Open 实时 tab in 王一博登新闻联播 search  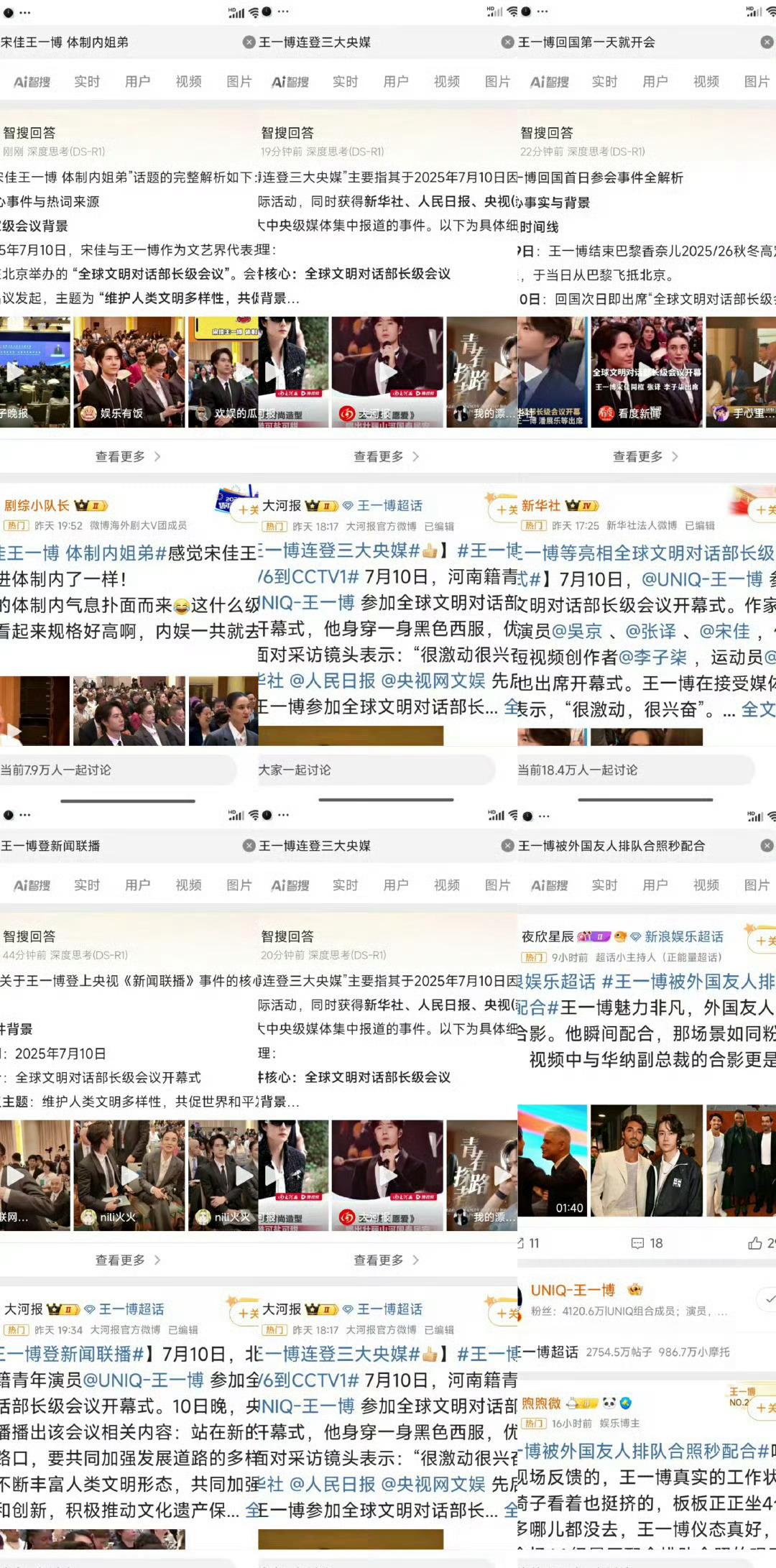87,885
